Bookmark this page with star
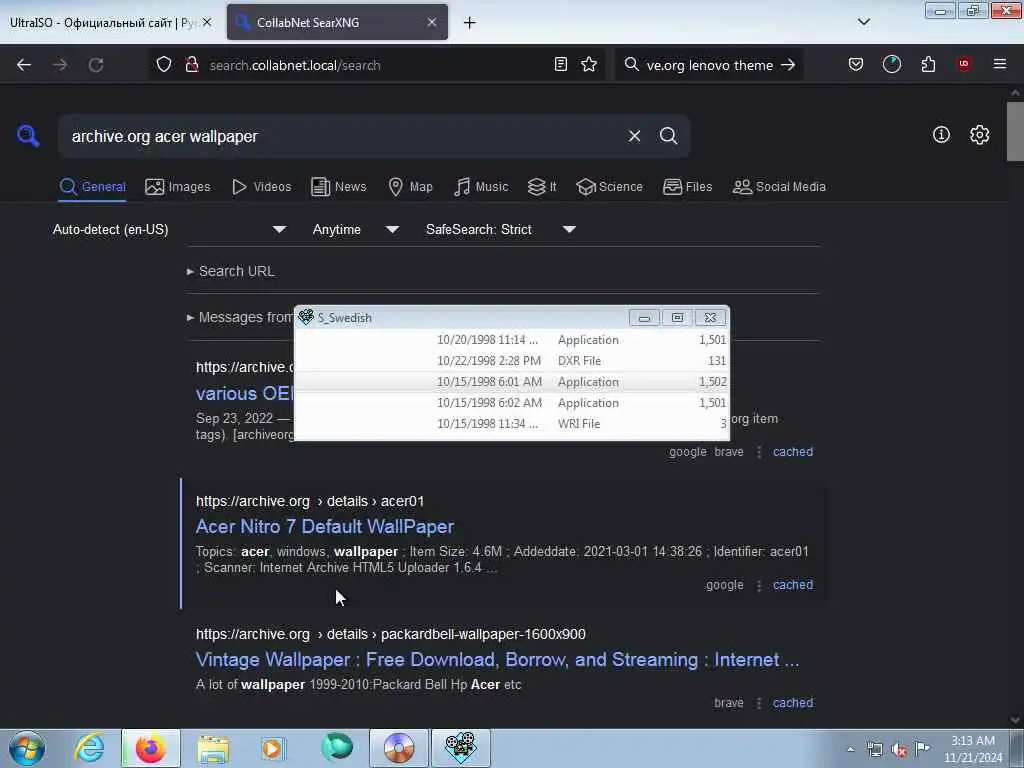 [589, 64]
